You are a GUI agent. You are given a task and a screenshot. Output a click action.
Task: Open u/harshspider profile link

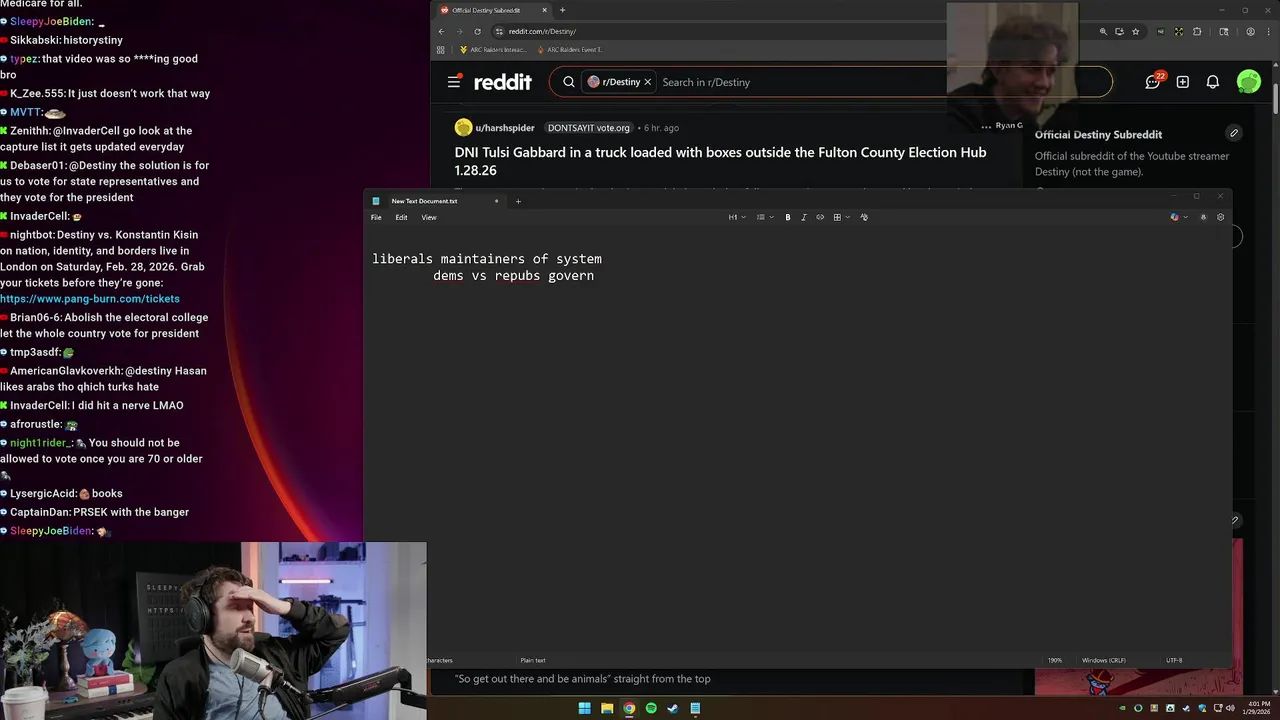tap(505, 128)
